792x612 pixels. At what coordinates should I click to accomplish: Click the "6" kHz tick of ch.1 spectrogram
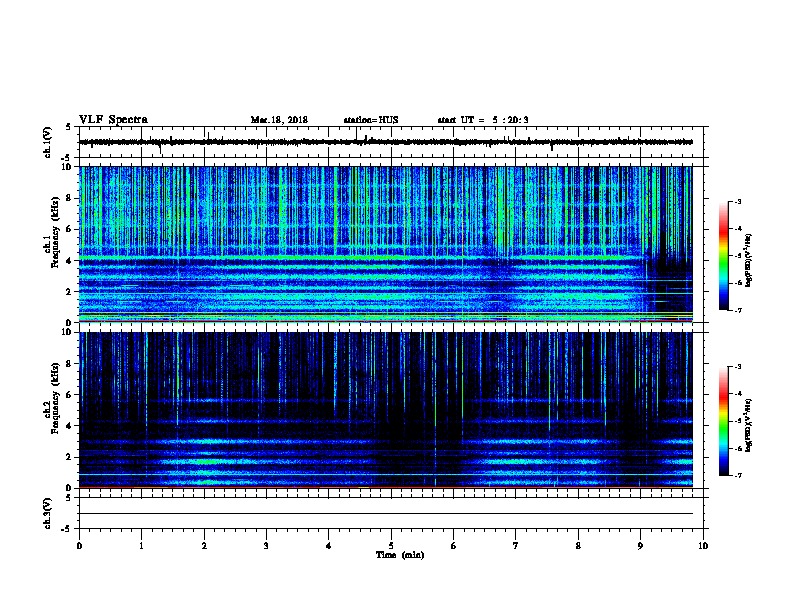pos(71,229)
